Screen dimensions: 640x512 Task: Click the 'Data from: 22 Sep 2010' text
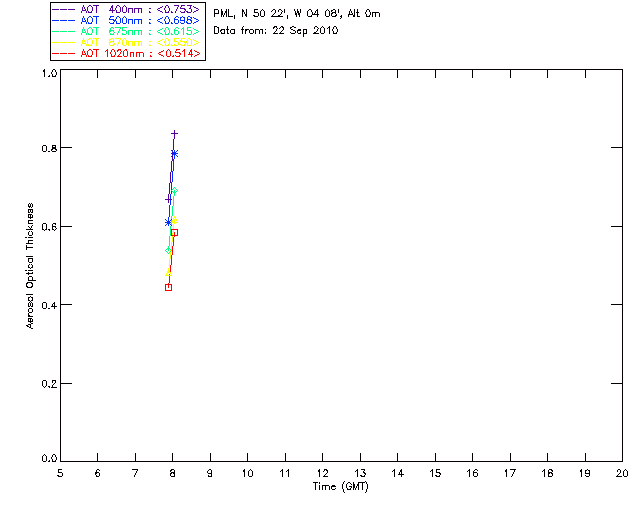click(276, 31)
